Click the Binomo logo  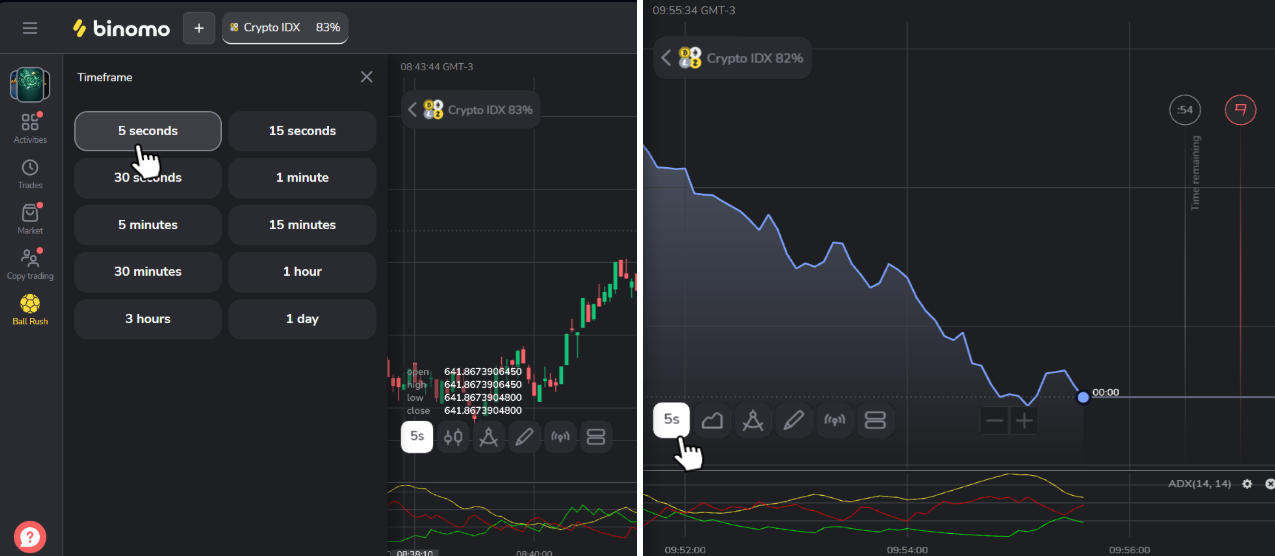click(x=121, y=28)
